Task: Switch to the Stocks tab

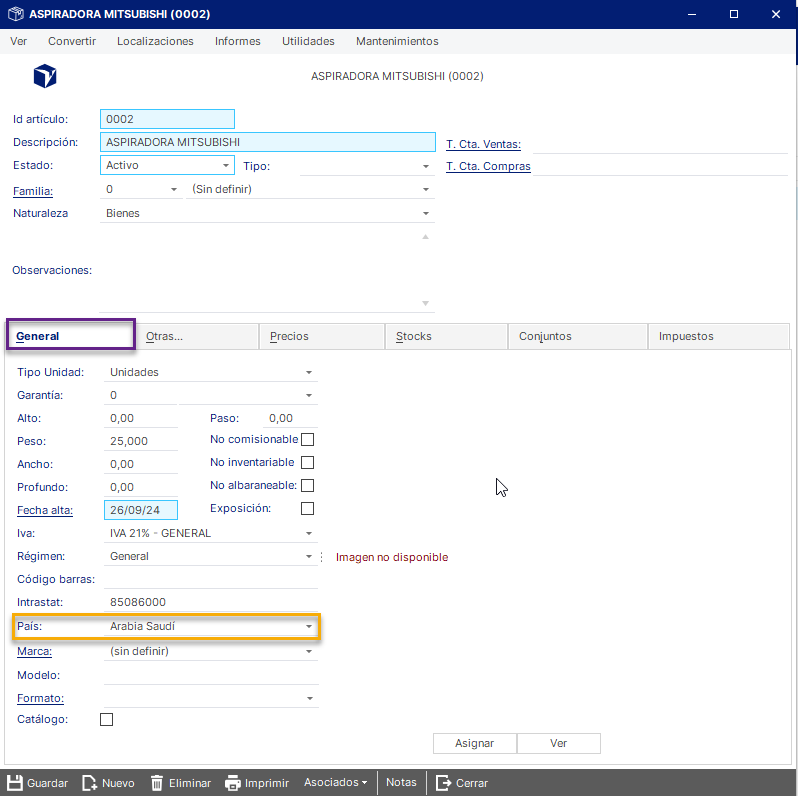Action: (447, 336)
